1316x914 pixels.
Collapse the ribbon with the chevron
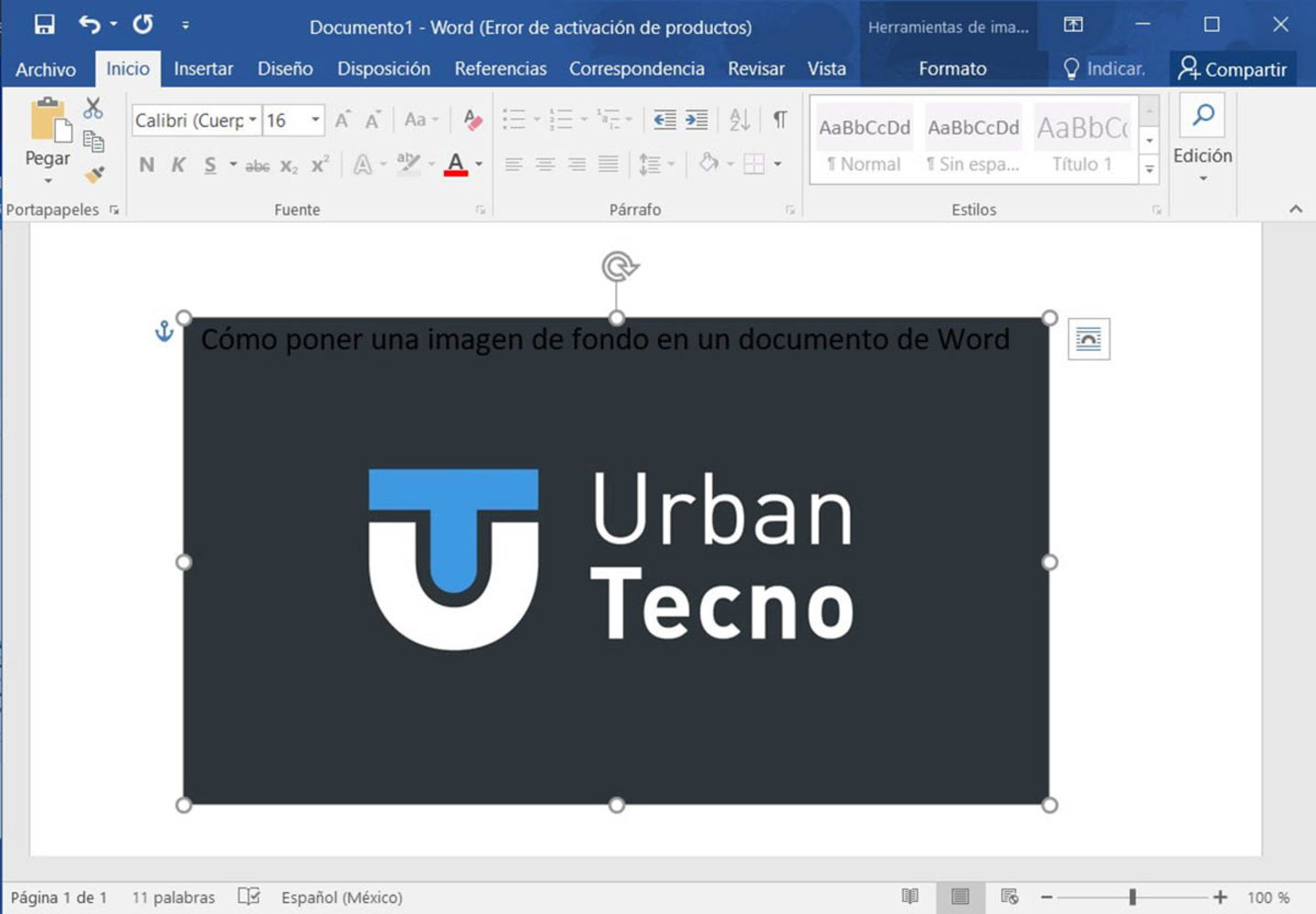click(1296, 209)
